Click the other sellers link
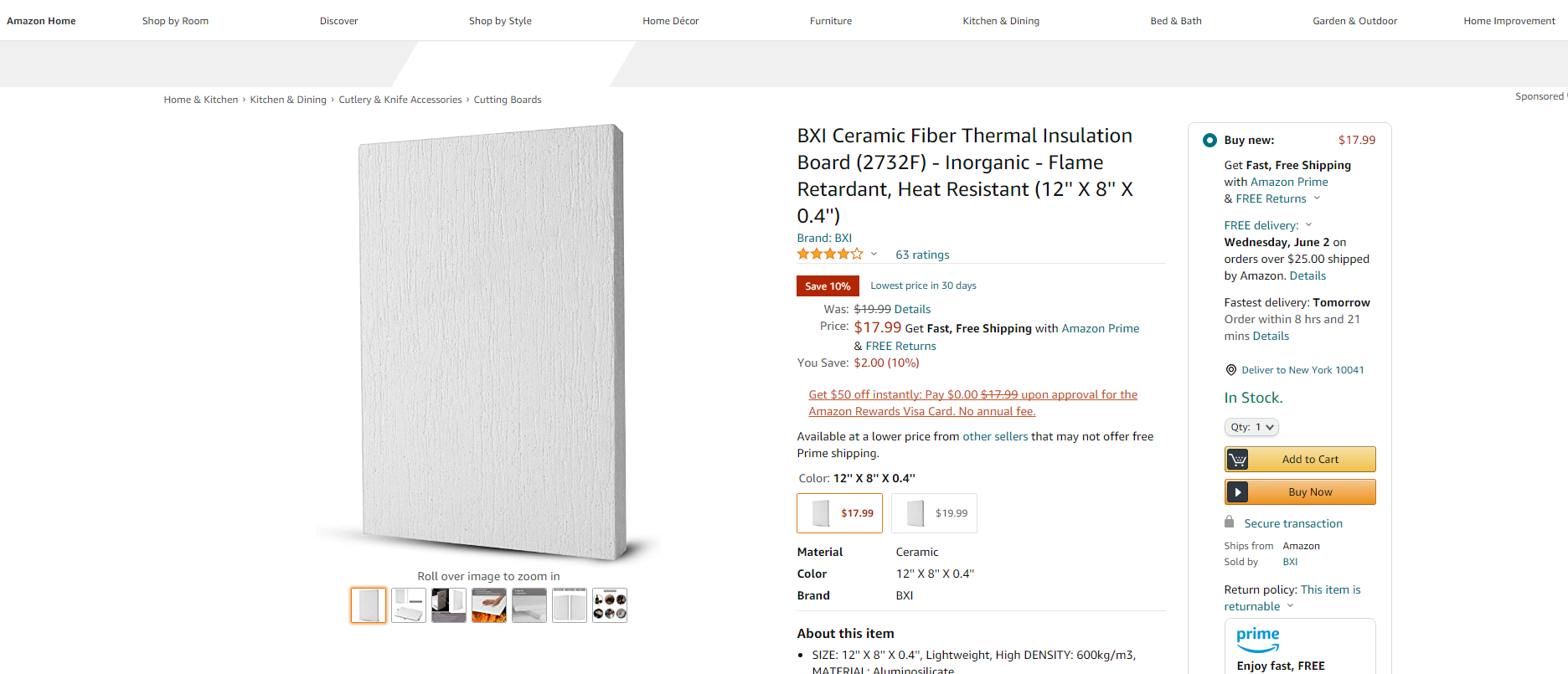The image size is (1568, 674). point(995,437)
